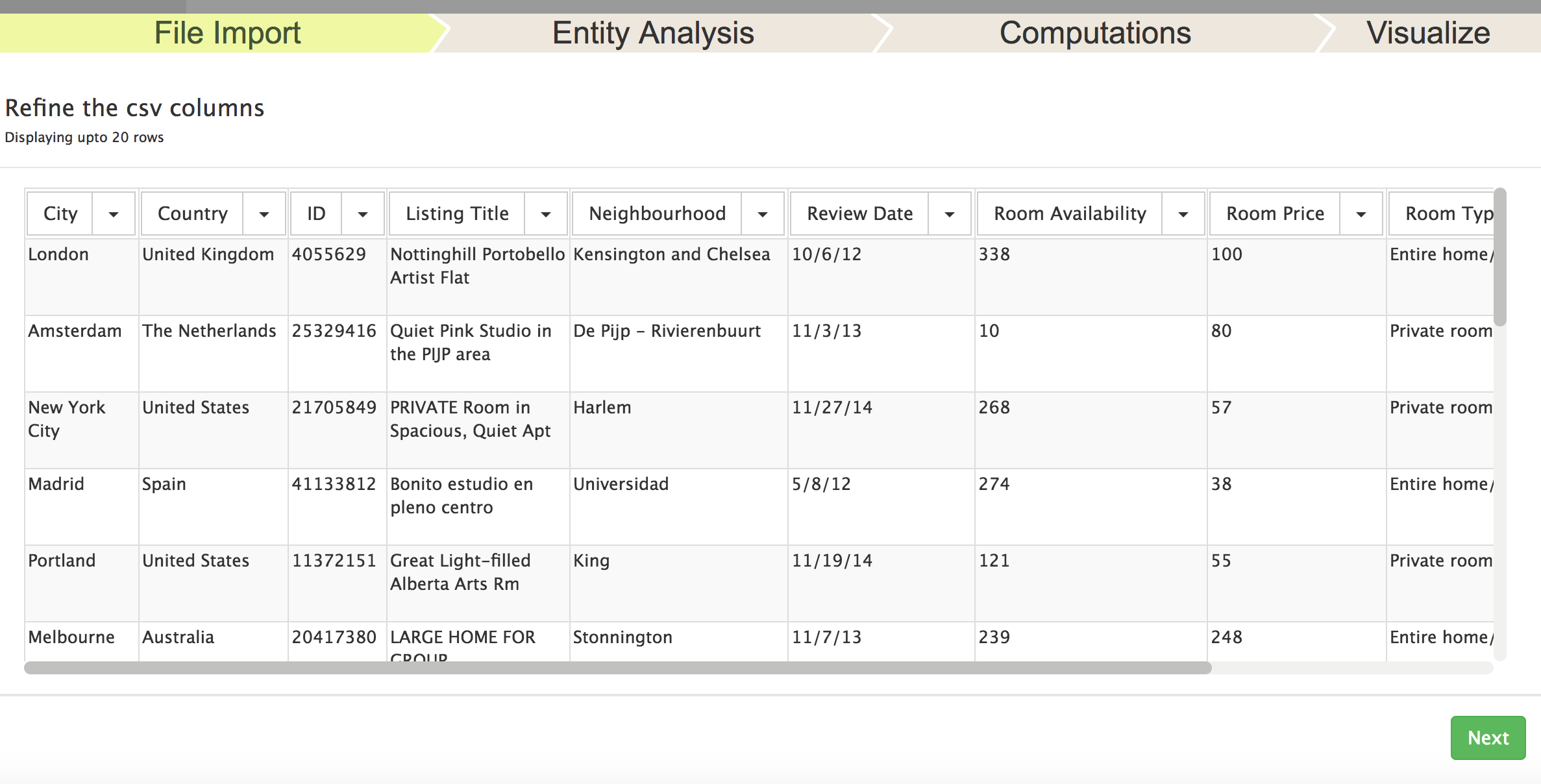Click the Room Price header label
The width and height of the screenshot is (1541, 784).
coord(1276,214)
